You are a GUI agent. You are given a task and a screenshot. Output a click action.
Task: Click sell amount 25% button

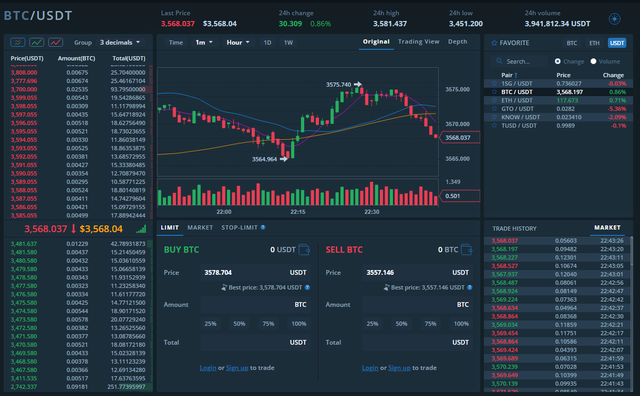(372, 323)
